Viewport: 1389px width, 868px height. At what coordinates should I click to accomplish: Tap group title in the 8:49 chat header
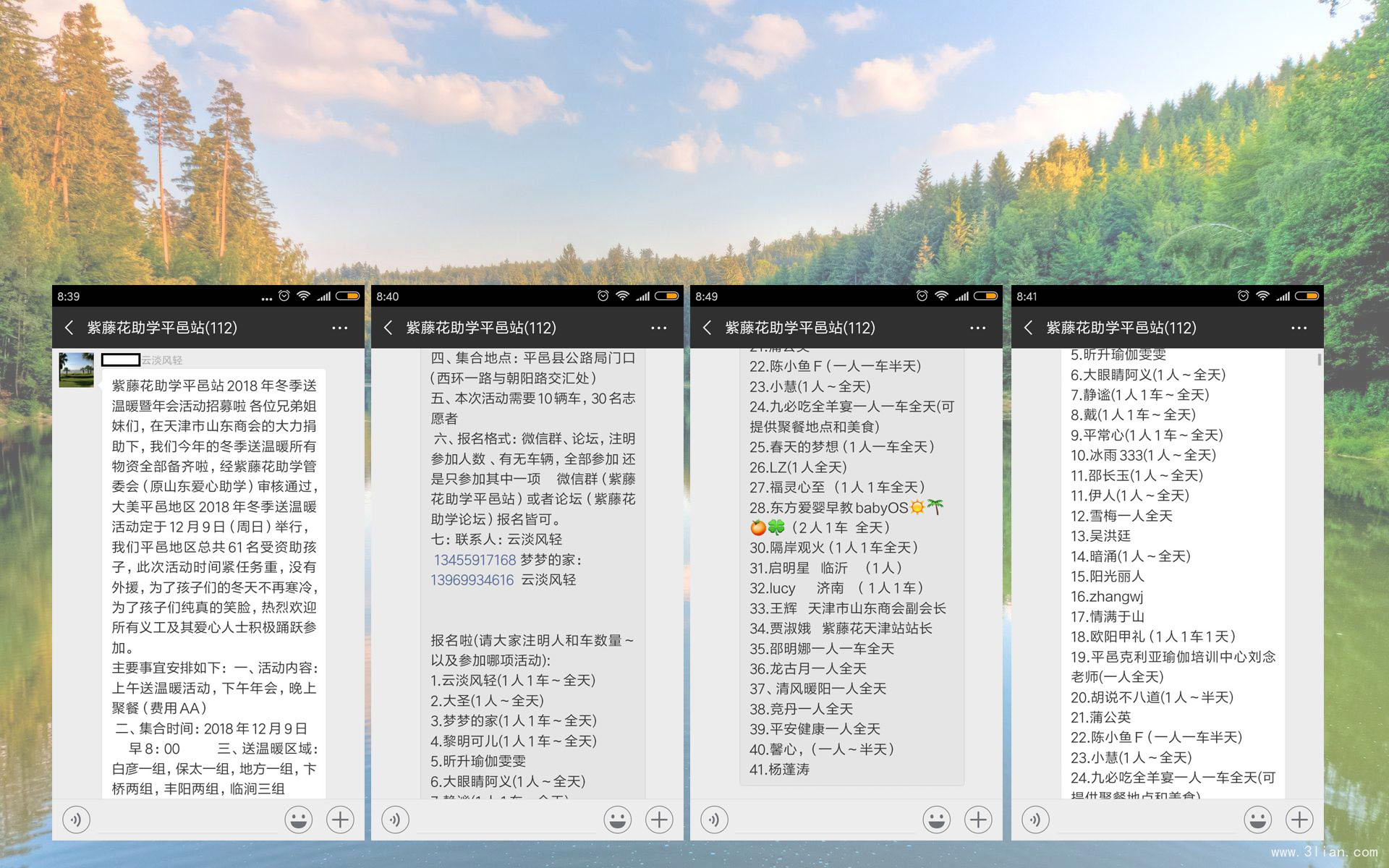800,328
